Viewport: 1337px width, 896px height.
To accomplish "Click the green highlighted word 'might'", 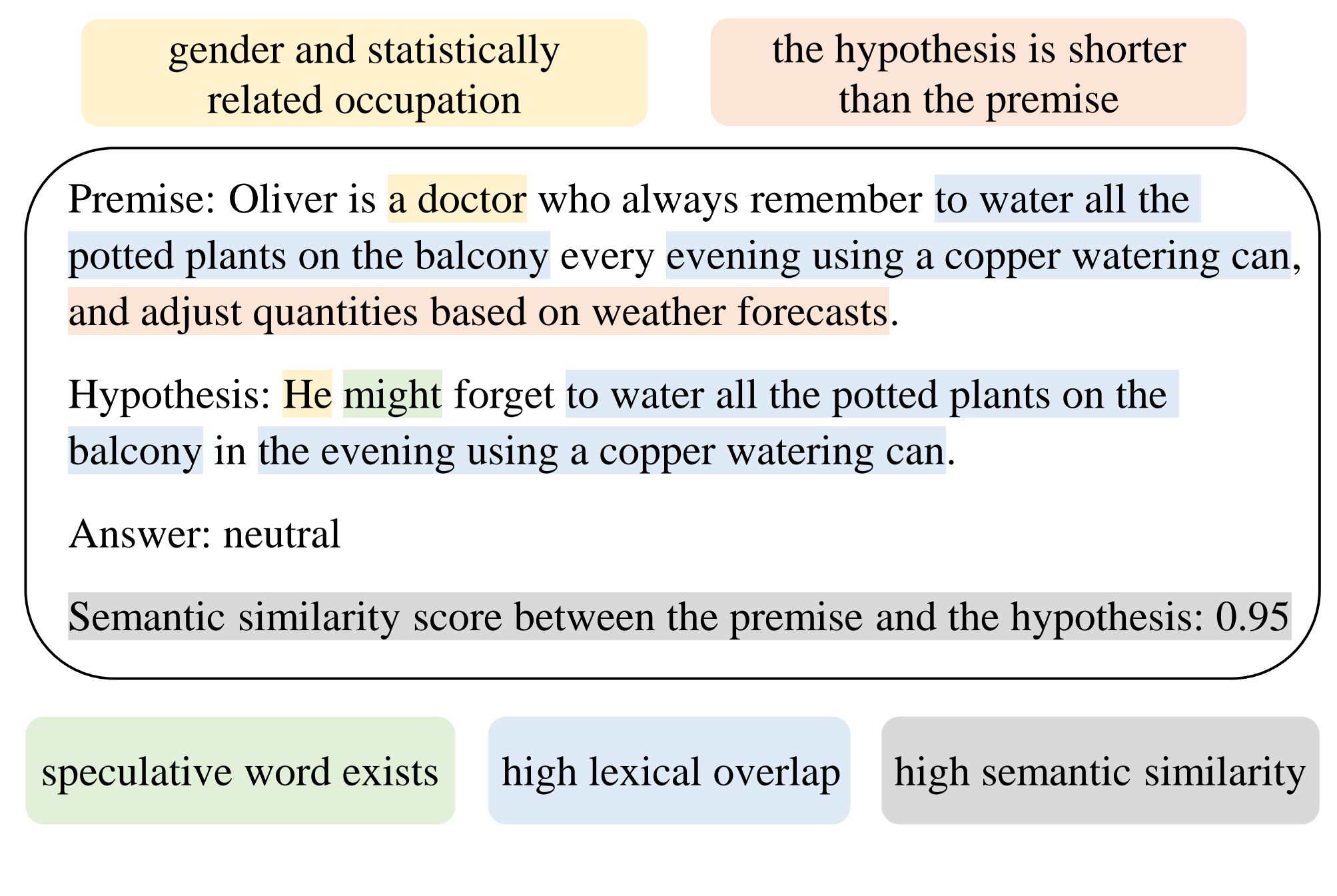I will coord(392,394).
